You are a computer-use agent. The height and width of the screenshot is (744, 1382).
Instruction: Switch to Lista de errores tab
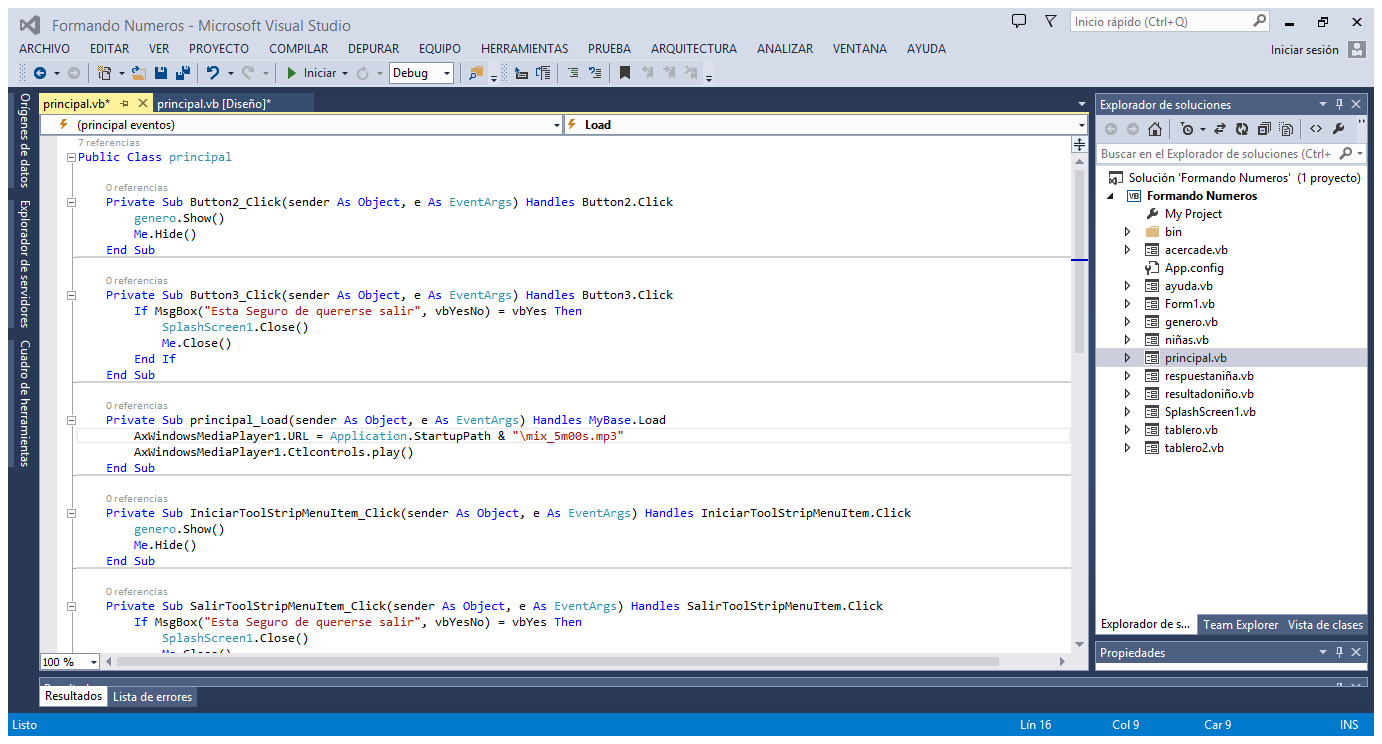pos(152,697)
